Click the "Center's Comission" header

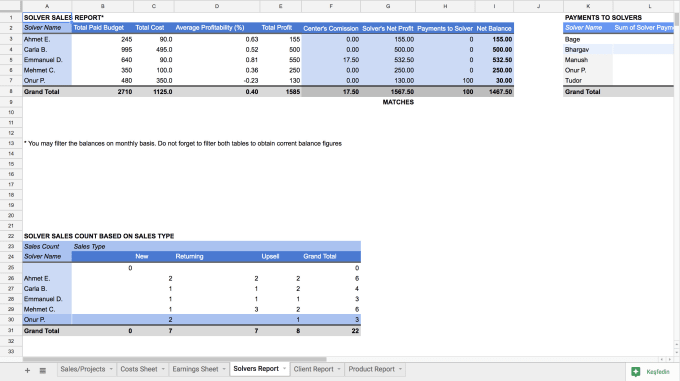coord(331,28)
